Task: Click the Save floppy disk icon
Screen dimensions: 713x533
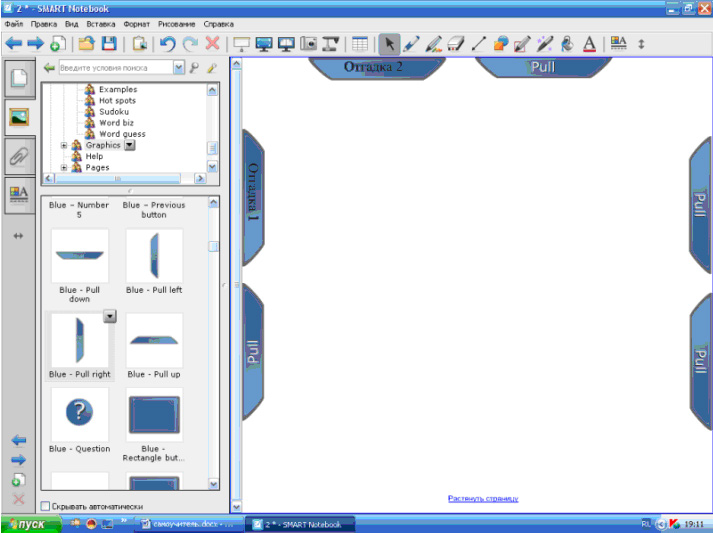Action: coord(109,44)
